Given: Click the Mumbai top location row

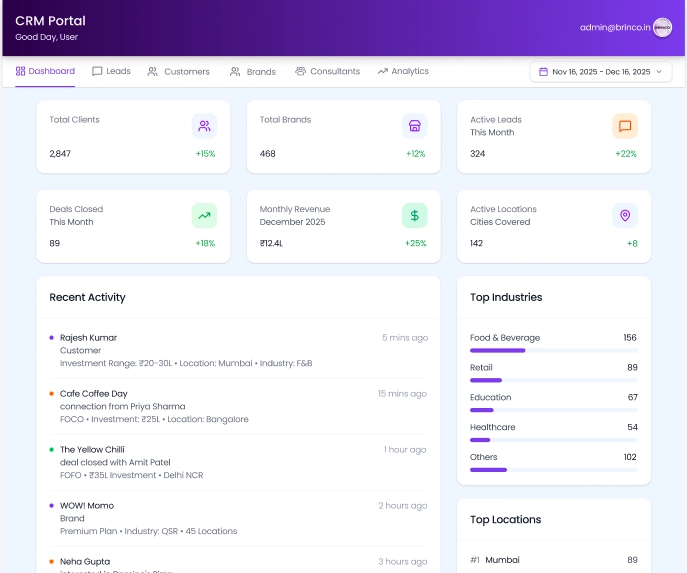Looking at the screenshot, I should (553, 560).
